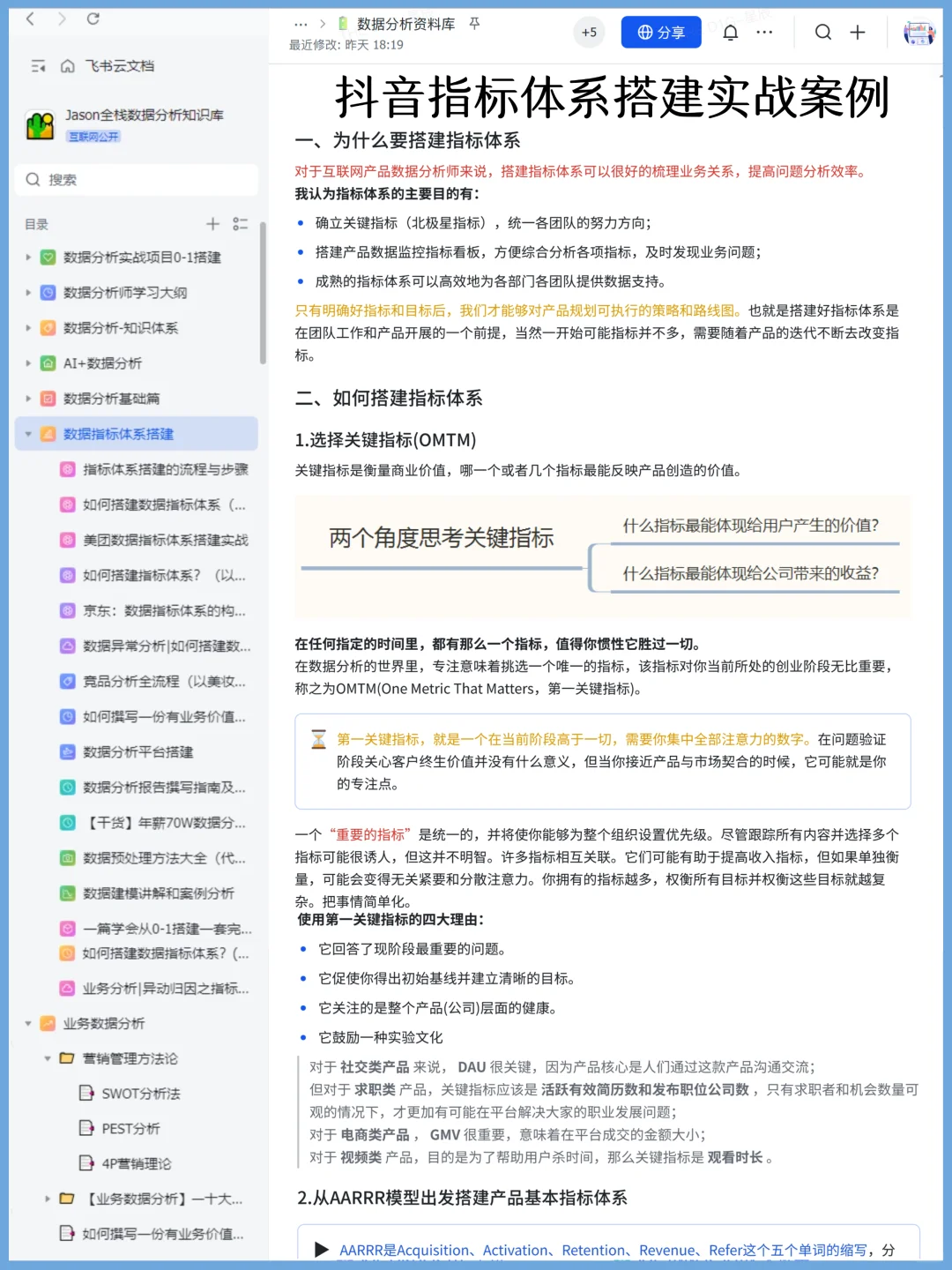Collapse the 数据指标体系搭建 section
Image resolution: width=952 pixels, height=1270 pixels.
pyautogui.click(x=27, y=434)
